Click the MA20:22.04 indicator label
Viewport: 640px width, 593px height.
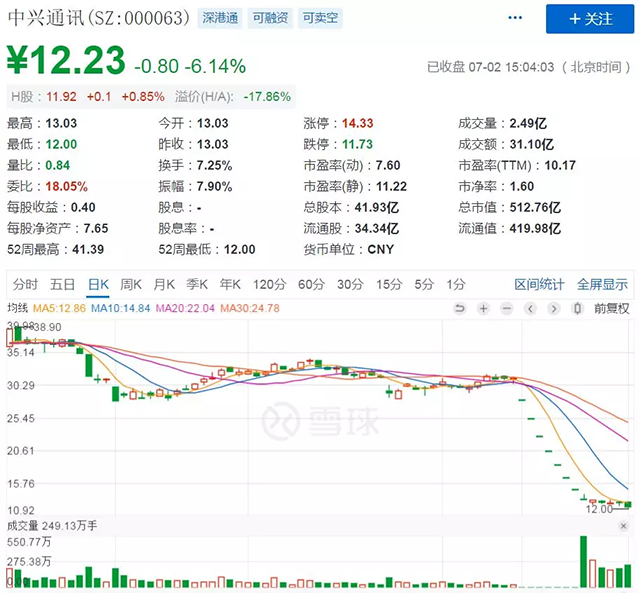(185, 308)
